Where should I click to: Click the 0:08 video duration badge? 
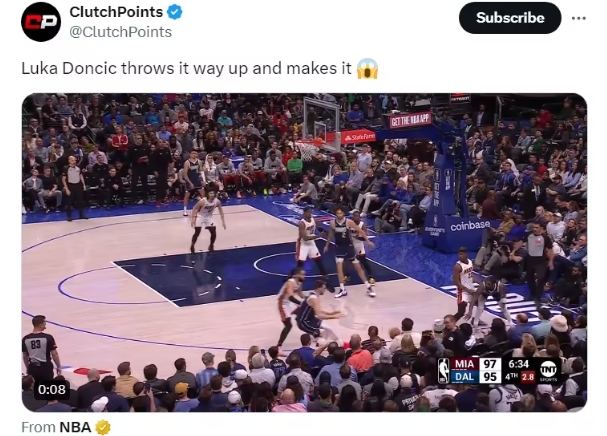click(51, 389)
